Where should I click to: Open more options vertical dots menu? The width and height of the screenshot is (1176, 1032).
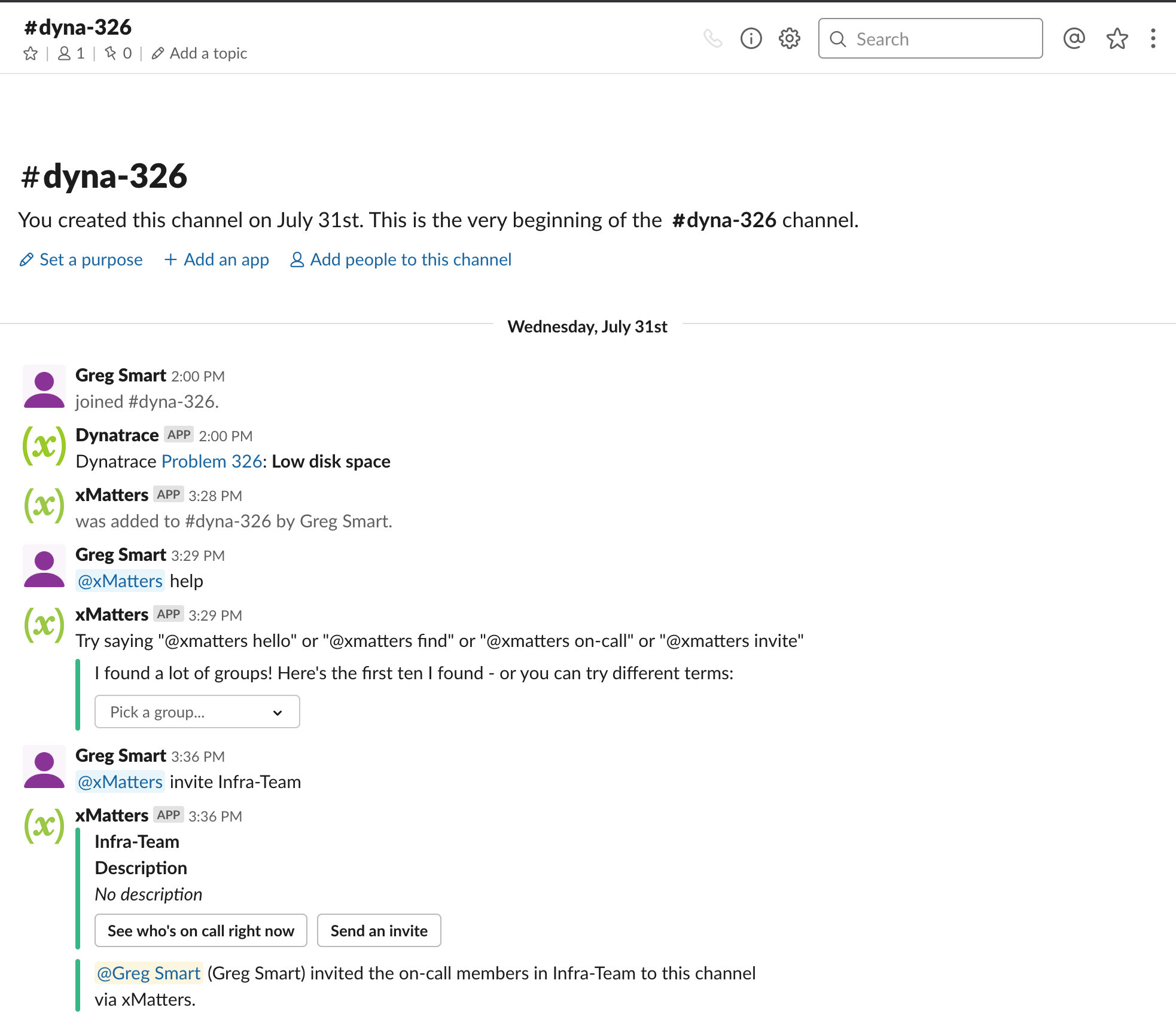pyautogui.click(x=1153, y=39)
